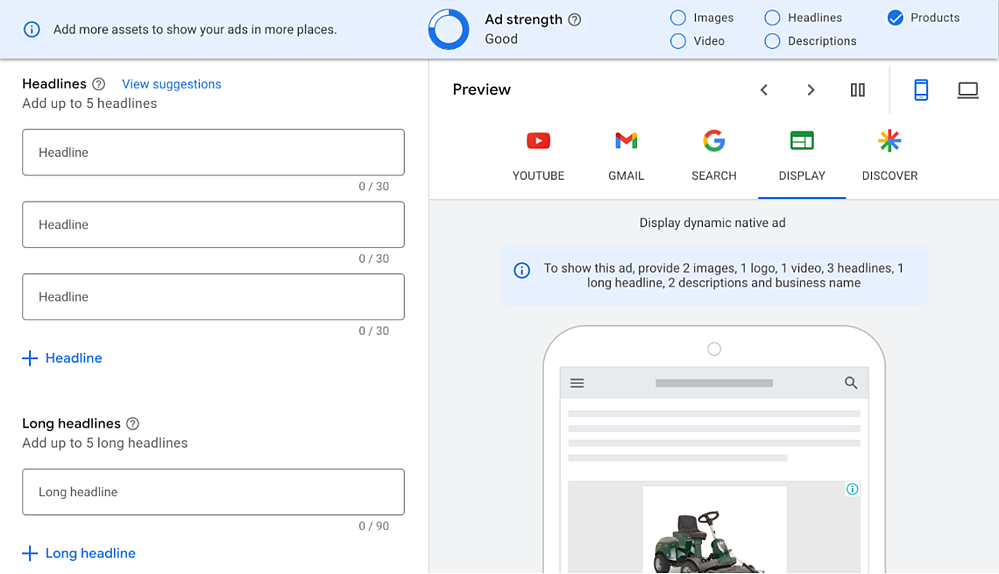The height and width of the screenshot is (574, 999).
Task: Click the Ad strength progress ring
Action: point(449,29)
